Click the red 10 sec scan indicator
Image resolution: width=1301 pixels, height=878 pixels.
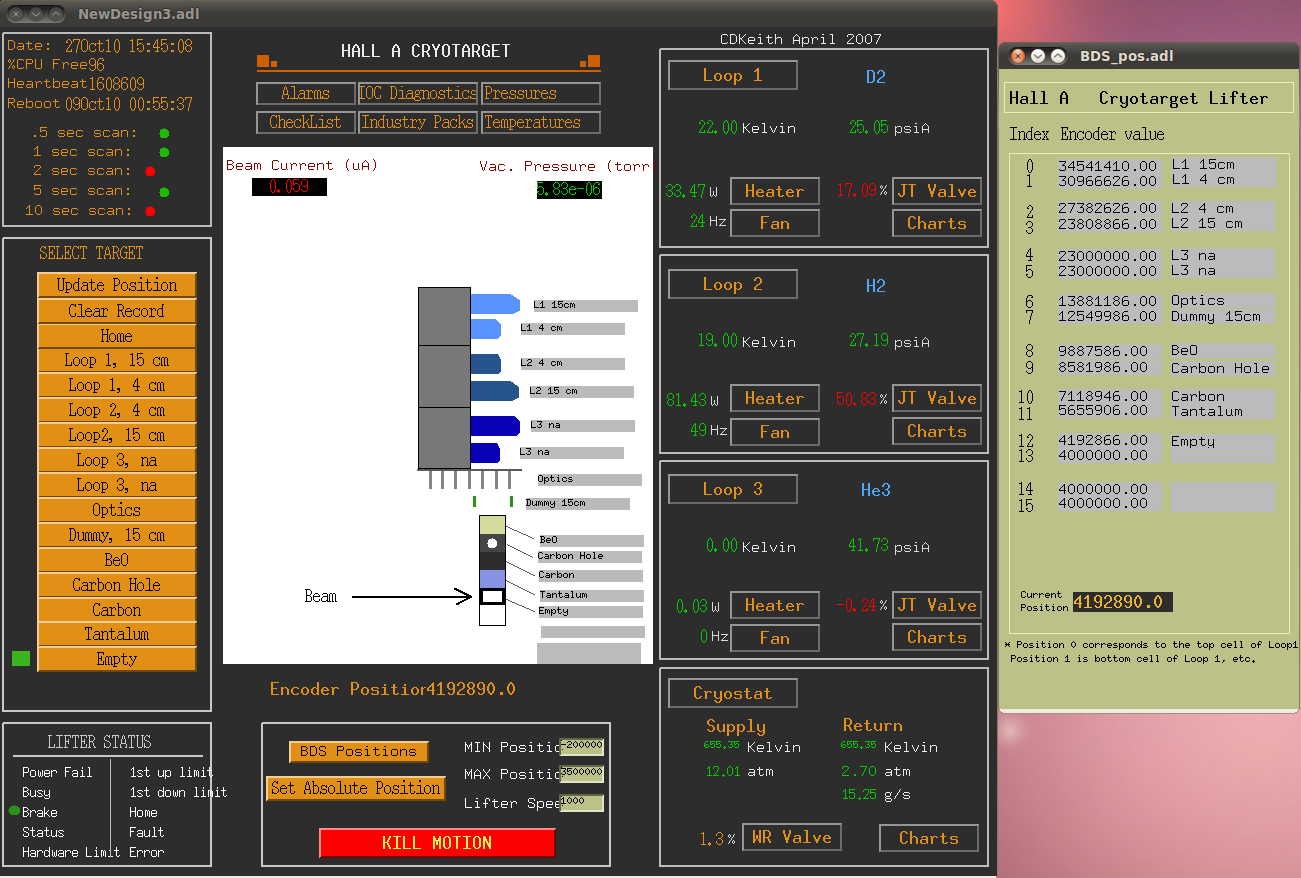151,210
